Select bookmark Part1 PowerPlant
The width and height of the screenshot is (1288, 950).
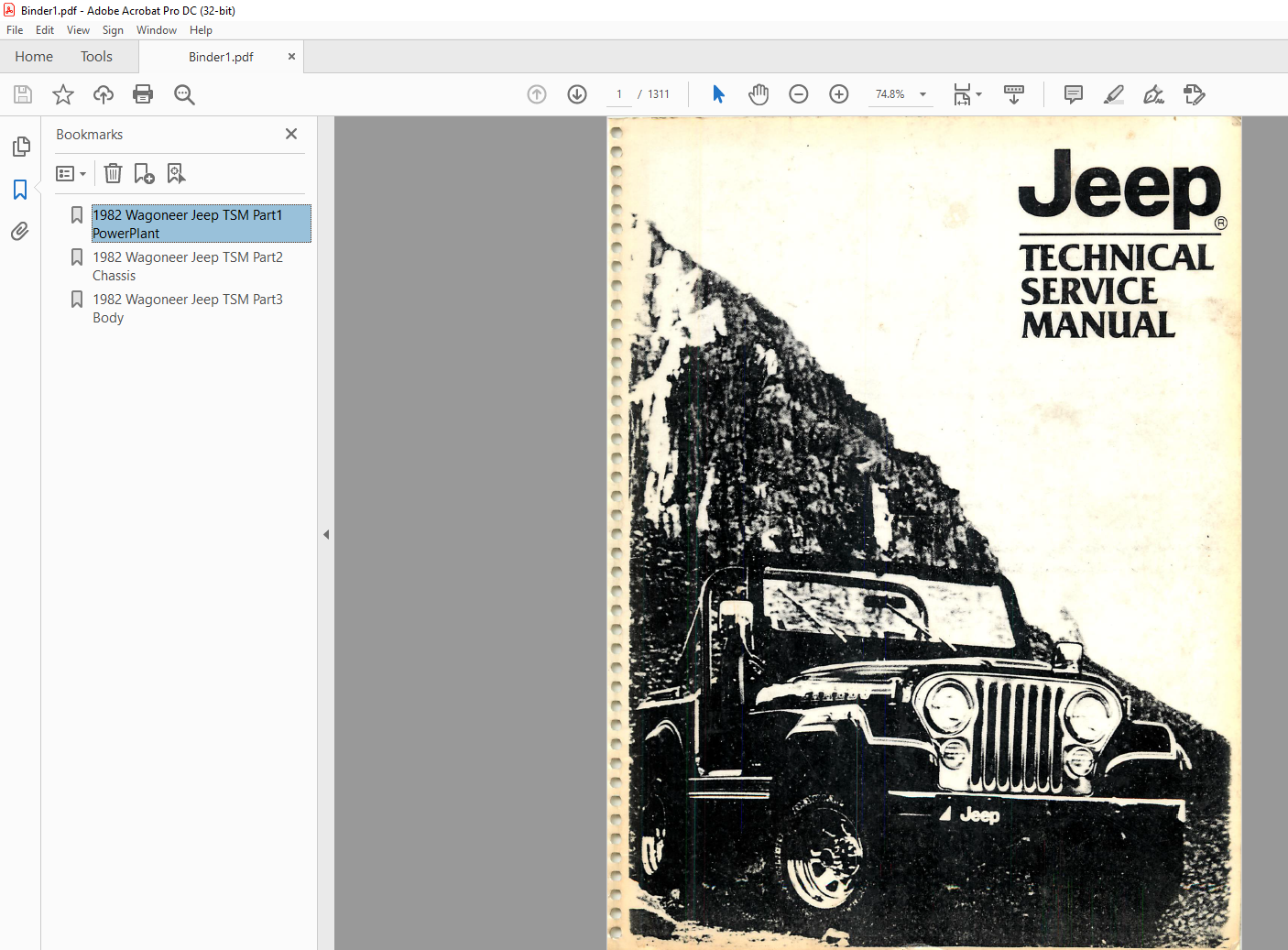(x=201, y=224)
